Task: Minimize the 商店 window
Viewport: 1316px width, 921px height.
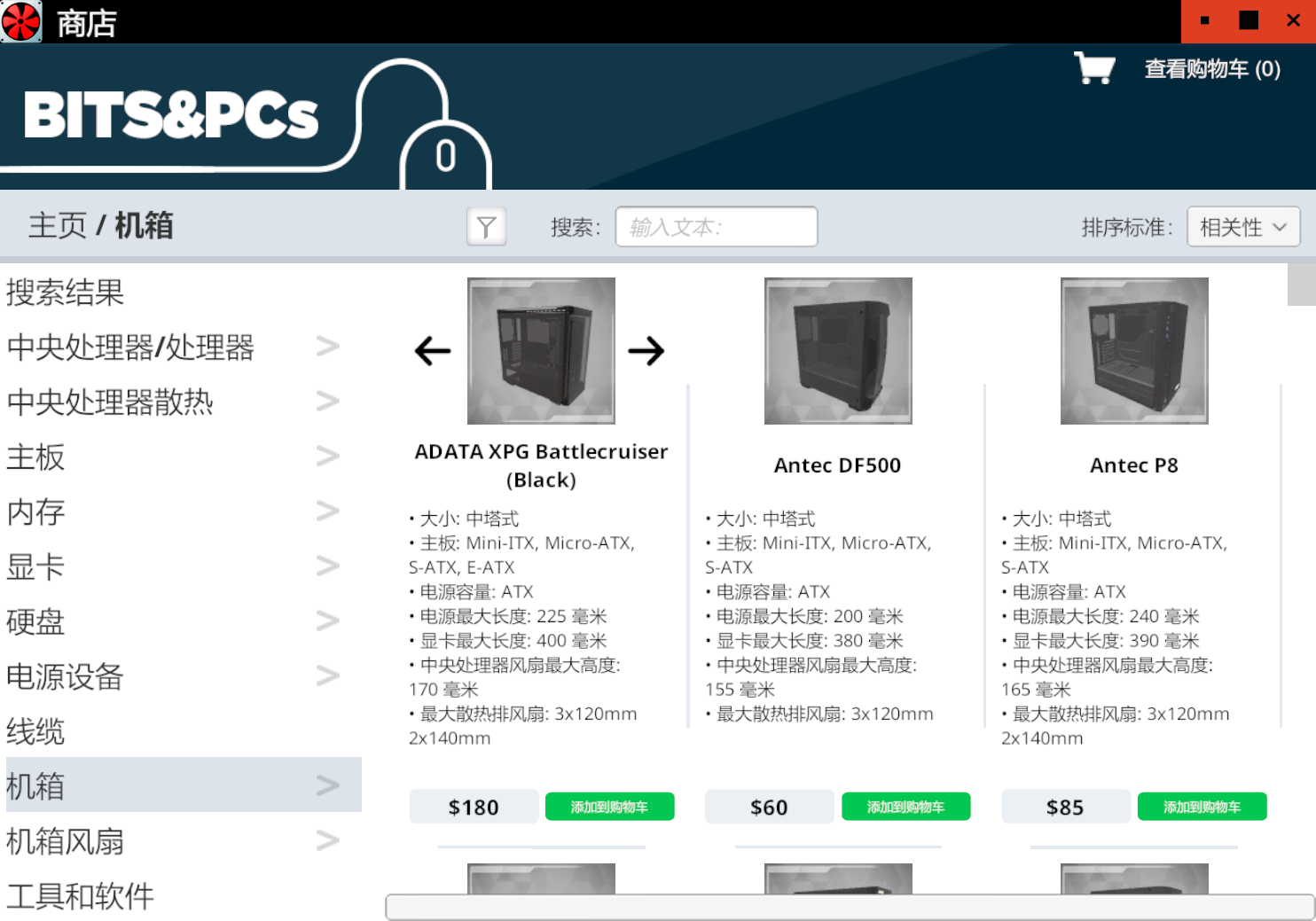Action: click(x=1204, y=21)
